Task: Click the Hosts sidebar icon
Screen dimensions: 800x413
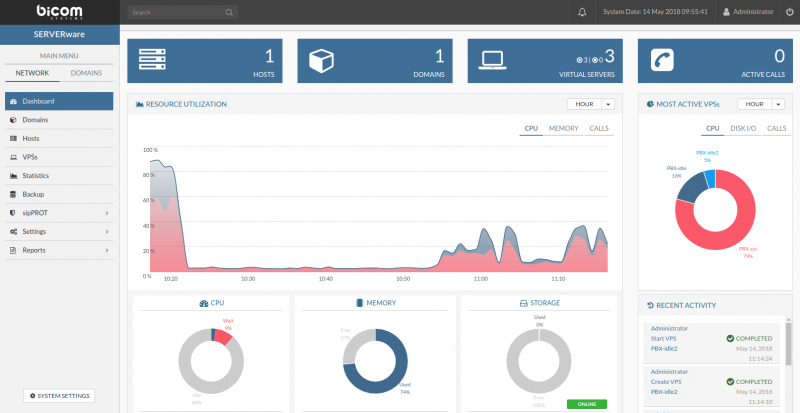Action: 13,138
